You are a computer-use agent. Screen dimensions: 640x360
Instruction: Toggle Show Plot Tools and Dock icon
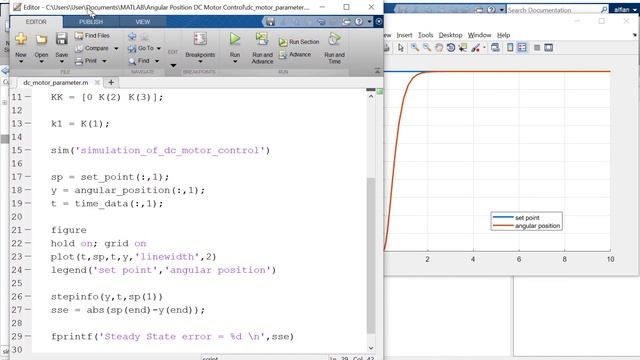549,48
